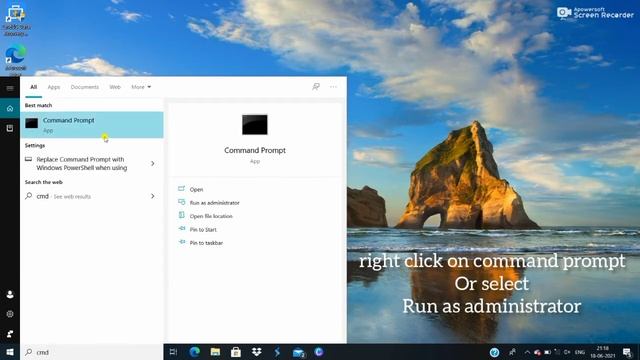Open Task View on the taskbar
640x360 pixels.
tap(173, 352)
